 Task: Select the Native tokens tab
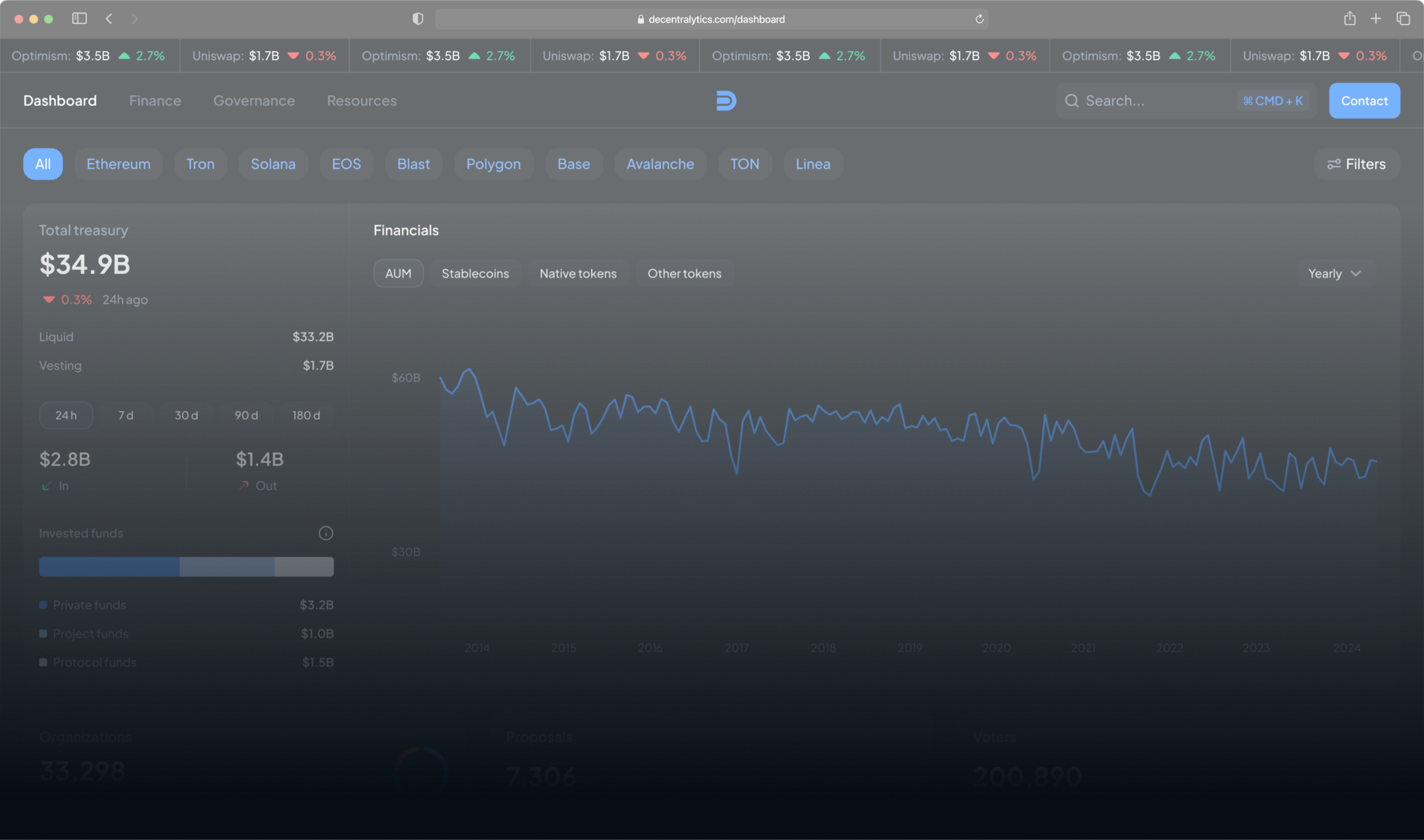(578, 273)
